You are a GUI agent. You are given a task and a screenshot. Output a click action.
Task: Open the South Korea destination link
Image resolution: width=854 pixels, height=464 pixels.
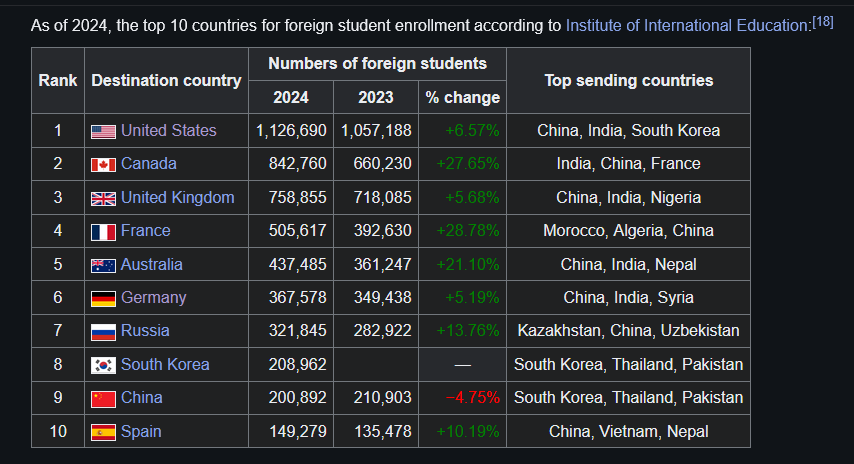[165, 364]
